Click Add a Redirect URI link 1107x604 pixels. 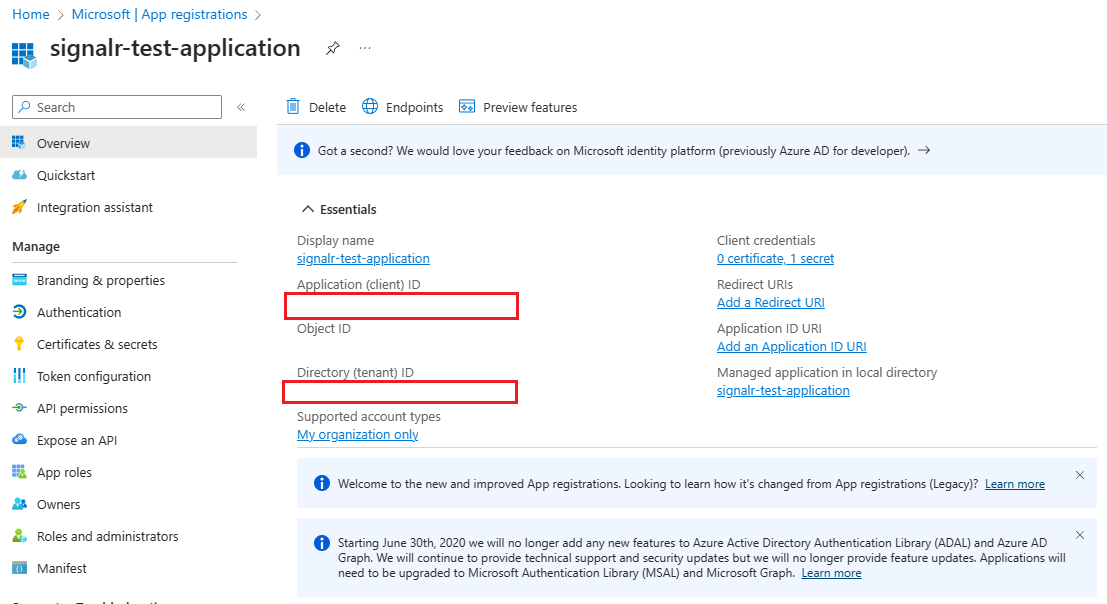pyautogui.click(x=769, y=302)
